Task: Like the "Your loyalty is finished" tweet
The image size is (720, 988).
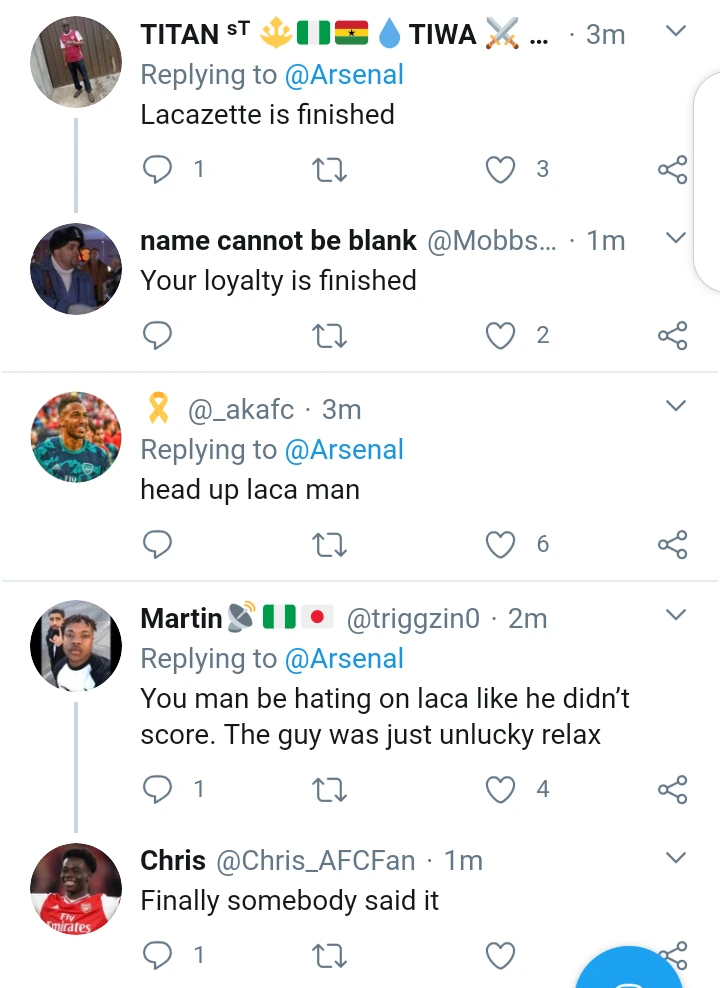Action: click(x=500, y=336)
